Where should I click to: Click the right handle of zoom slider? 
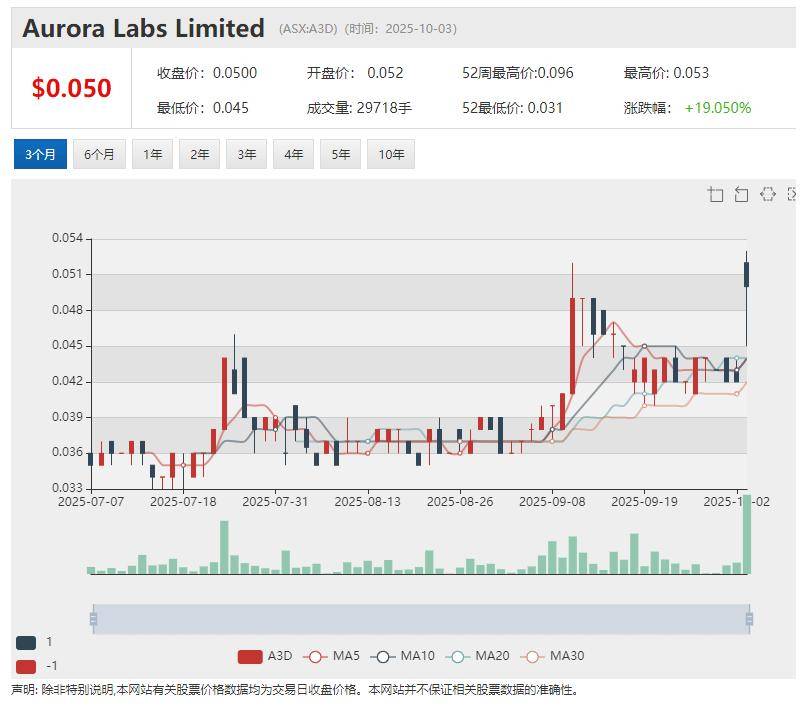coord(749,619)
